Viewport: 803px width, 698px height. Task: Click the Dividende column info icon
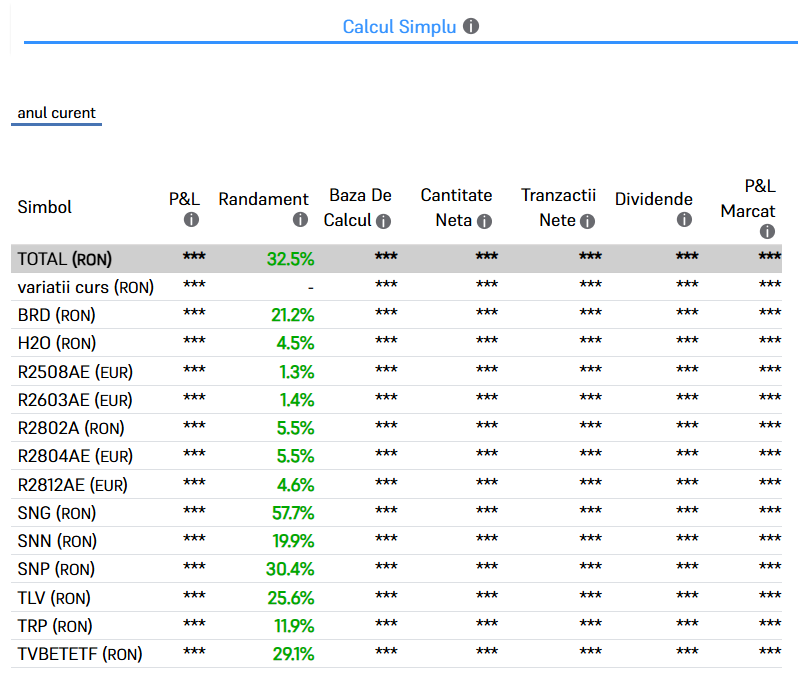pos(684,220)
